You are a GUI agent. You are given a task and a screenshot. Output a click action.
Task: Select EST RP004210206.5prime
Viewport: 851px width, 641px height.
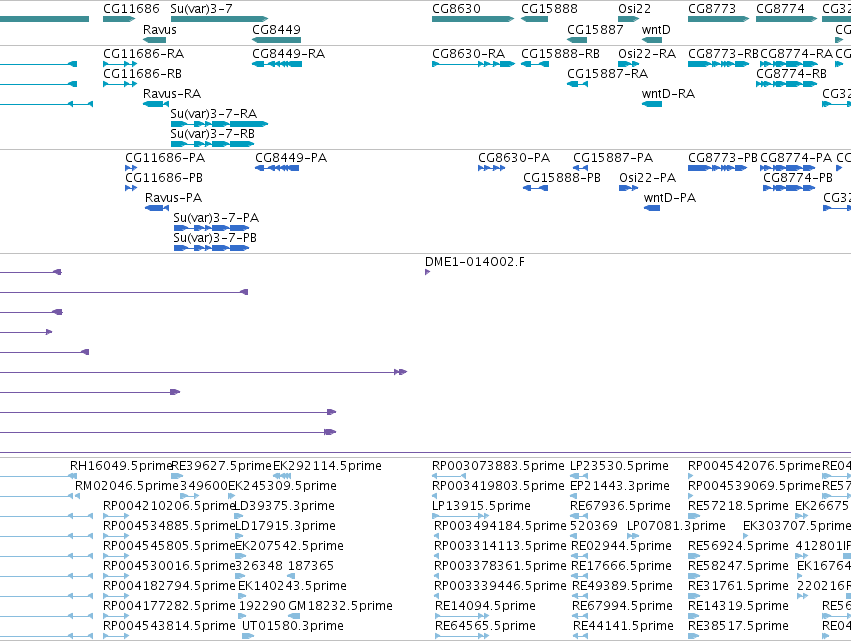click(x=169, y=506)
